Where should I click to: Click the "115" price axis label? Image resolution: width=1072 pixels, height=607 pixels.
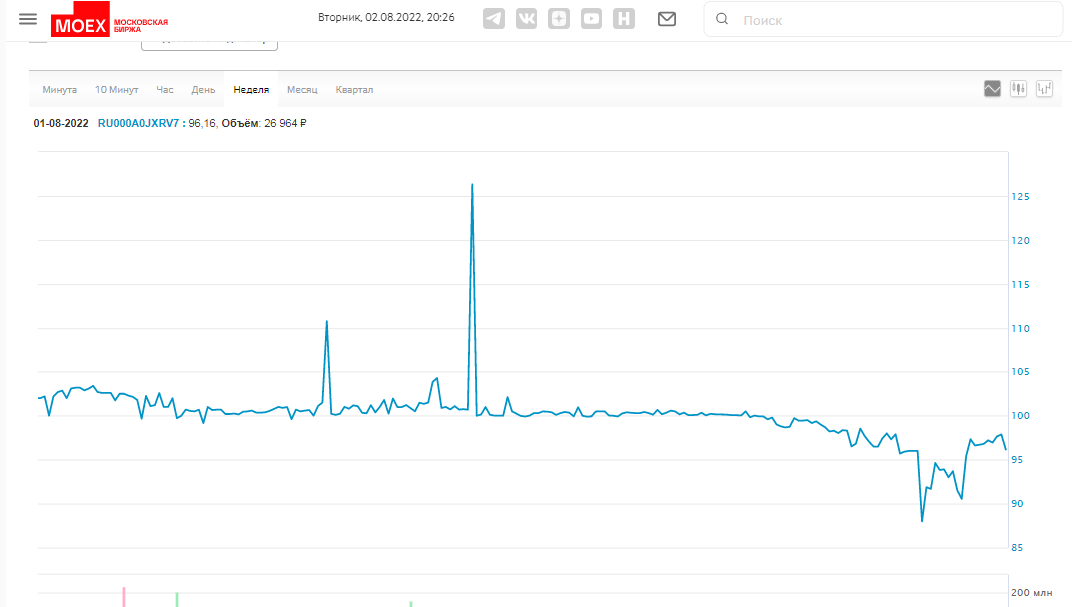[x=1020, y=284]
